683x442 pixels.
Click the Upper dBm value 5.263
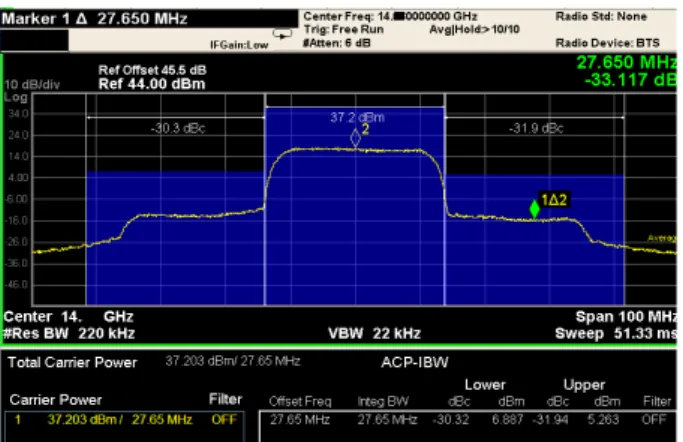click(603, 420)
